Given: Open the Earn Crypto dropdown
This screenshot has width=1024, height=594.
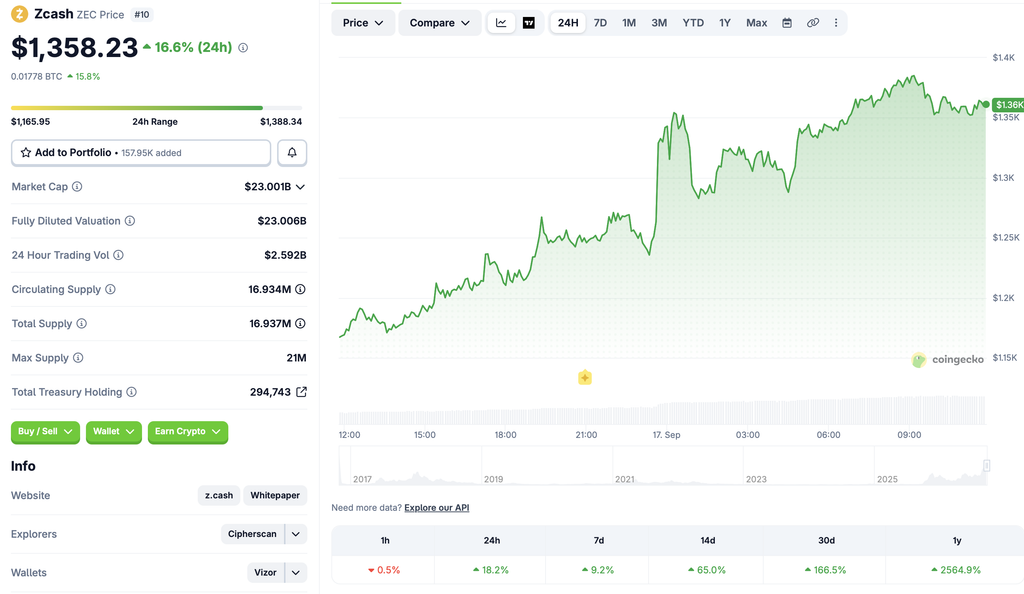Looking at the screenshot, I should pyautogui.click(x=187, y=431).
